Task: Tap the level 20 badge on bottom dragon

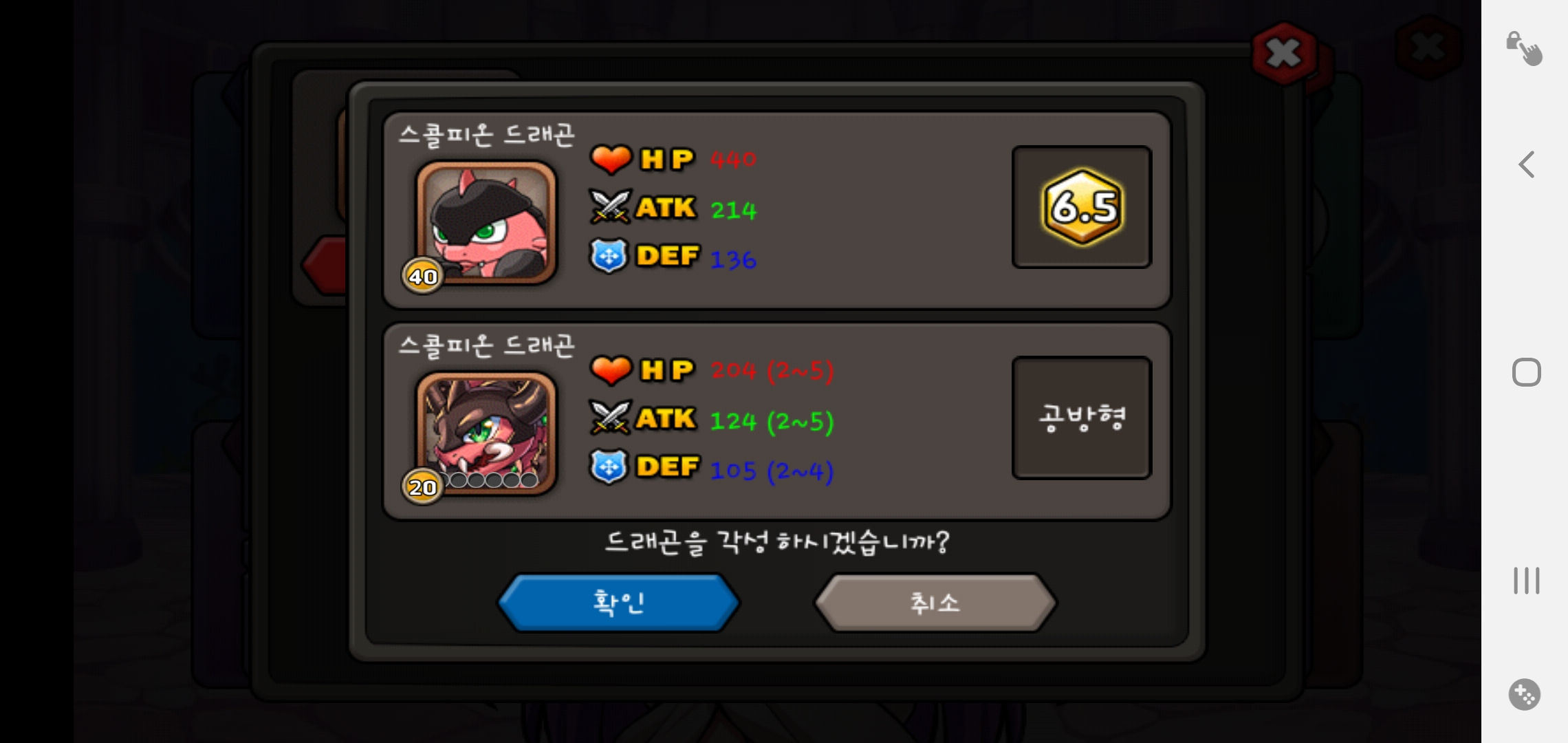Action: [422, 486]
